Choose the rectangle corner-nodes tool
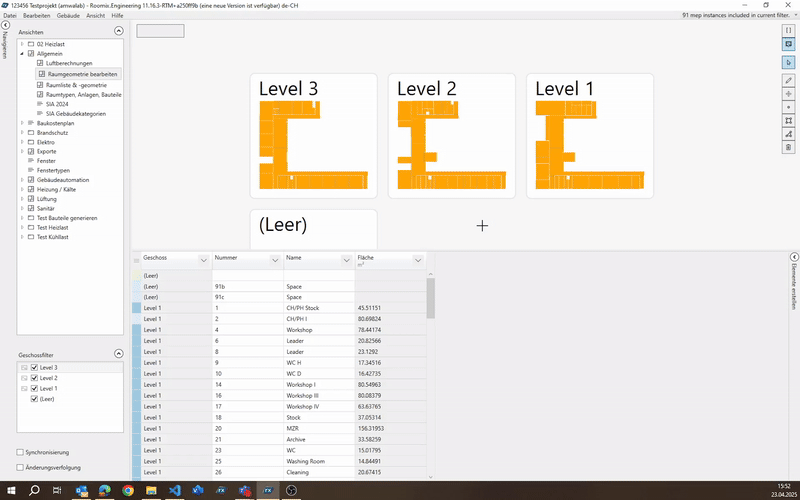 (788, 120)
